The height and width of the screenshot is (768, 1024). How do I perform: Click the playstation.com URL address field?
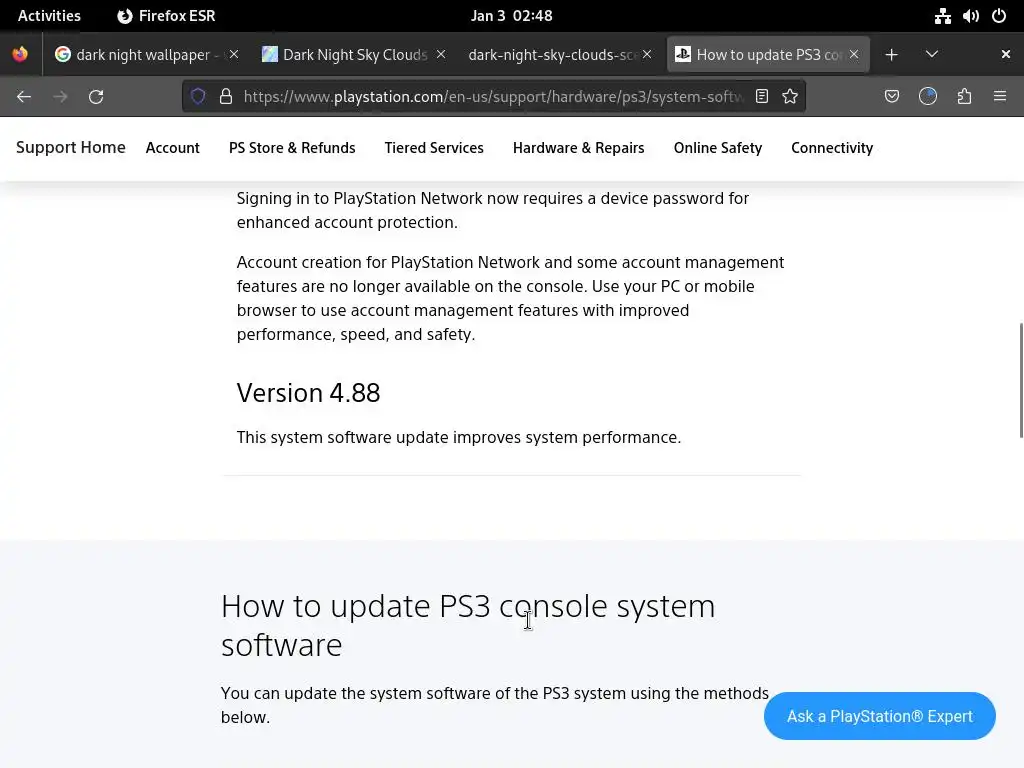pos(490,96)
